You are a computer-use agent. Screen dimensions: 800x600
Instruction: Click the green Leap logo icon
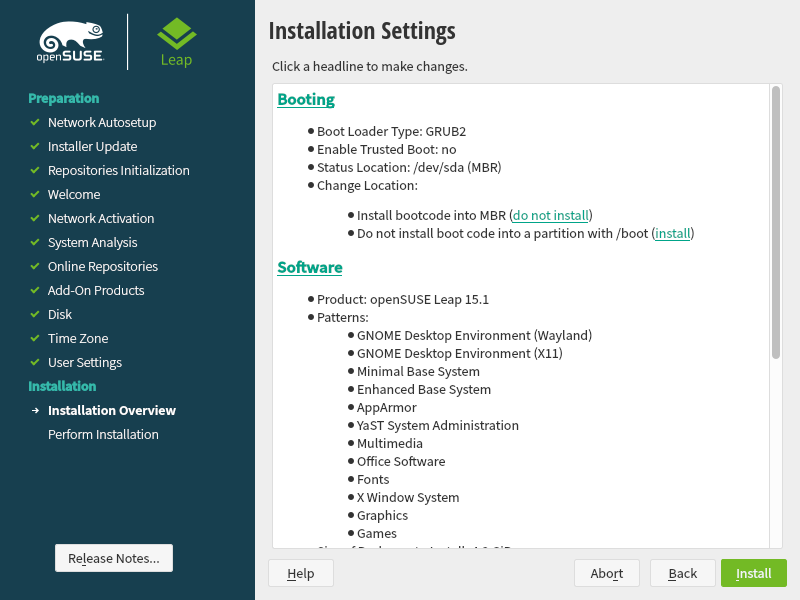click(177, 34)
